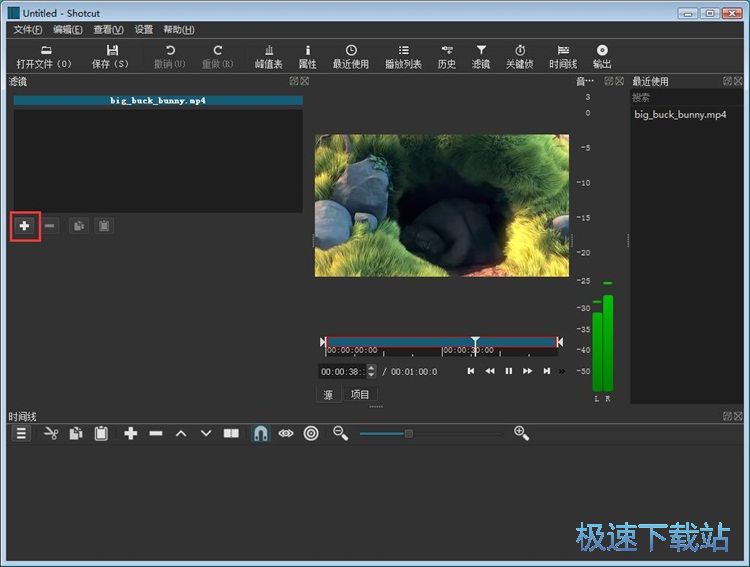Toggle timeline snapping magnet button
This screenshot has height=567, width=750.
pos(260,433)
